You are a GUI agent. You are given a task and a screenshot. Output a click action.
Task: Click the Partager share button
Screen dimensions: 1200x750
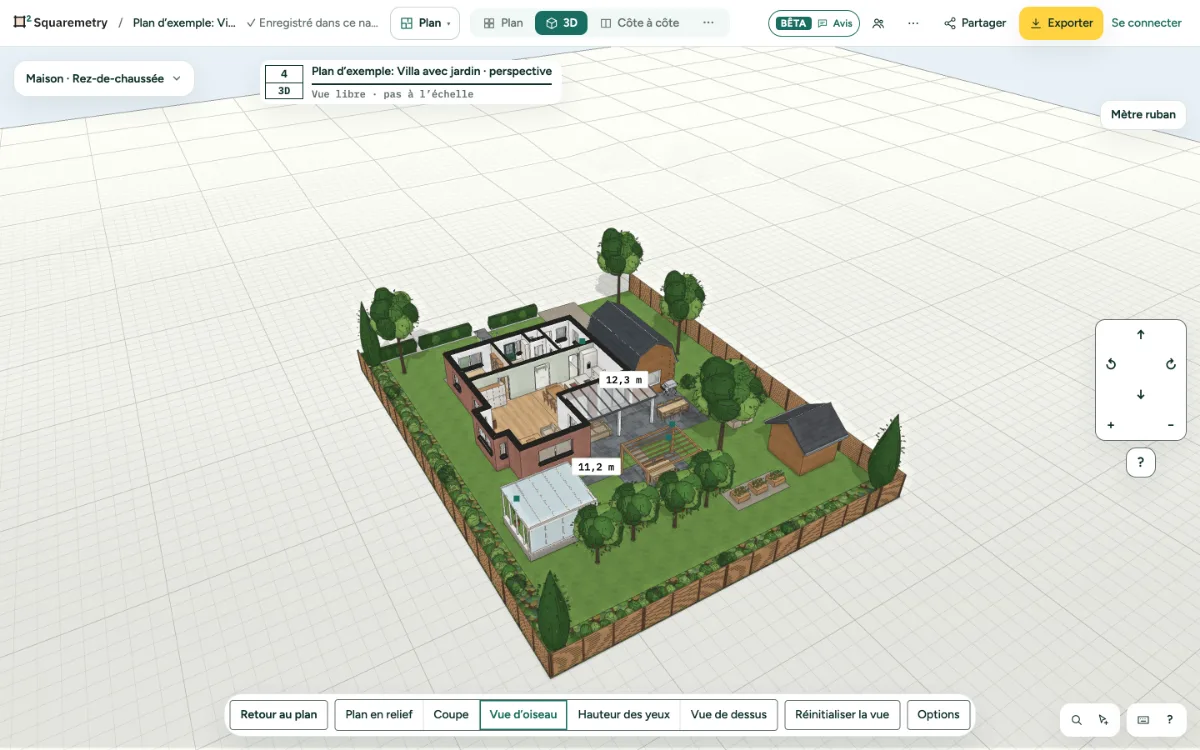[x=975, y=23]
